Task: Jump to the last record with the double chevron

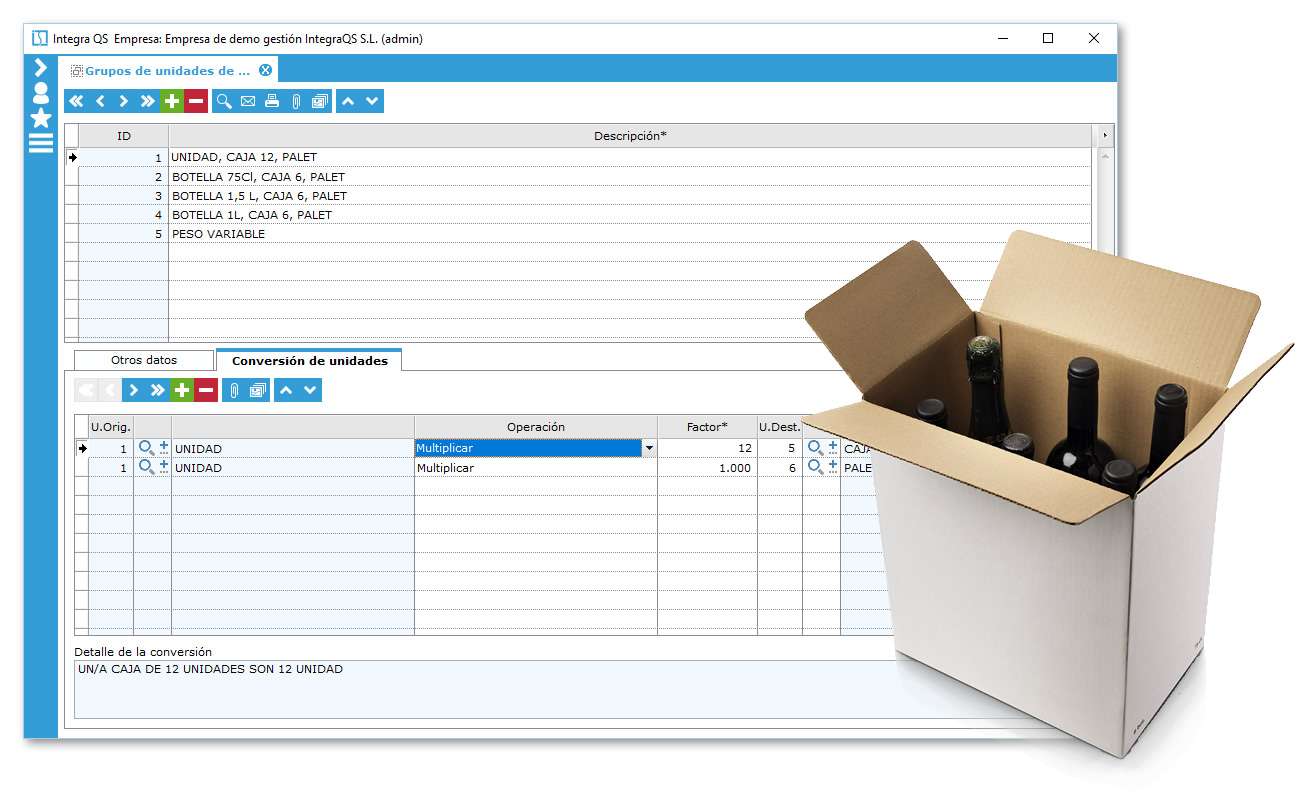Action: (147, 100)
